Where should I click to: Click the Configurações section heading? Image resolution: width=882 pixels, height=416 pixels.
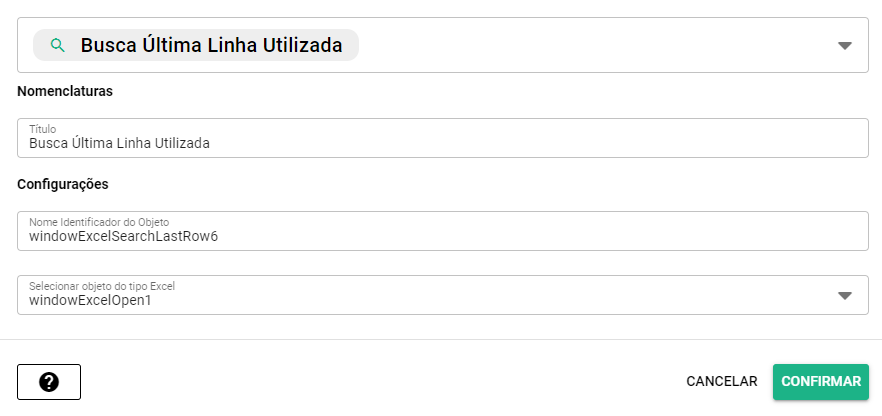[x=63, y=184]
